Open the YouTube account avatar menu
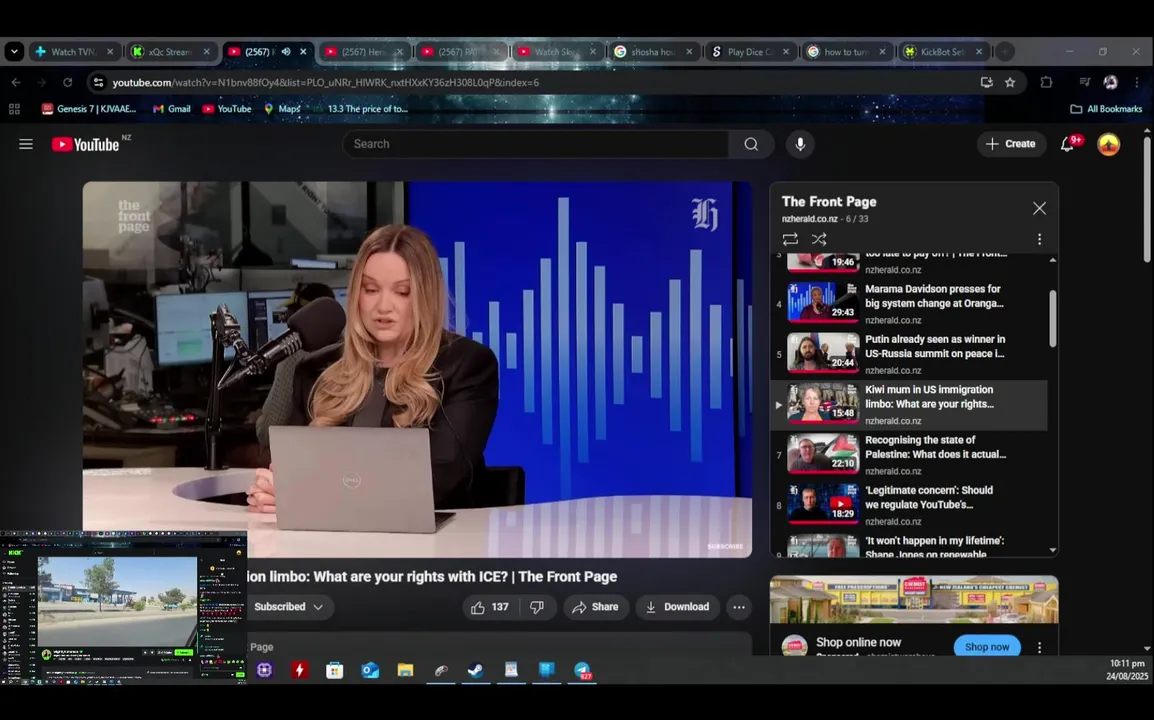This screenshot has width=1154, height=720. (1108, 144)
